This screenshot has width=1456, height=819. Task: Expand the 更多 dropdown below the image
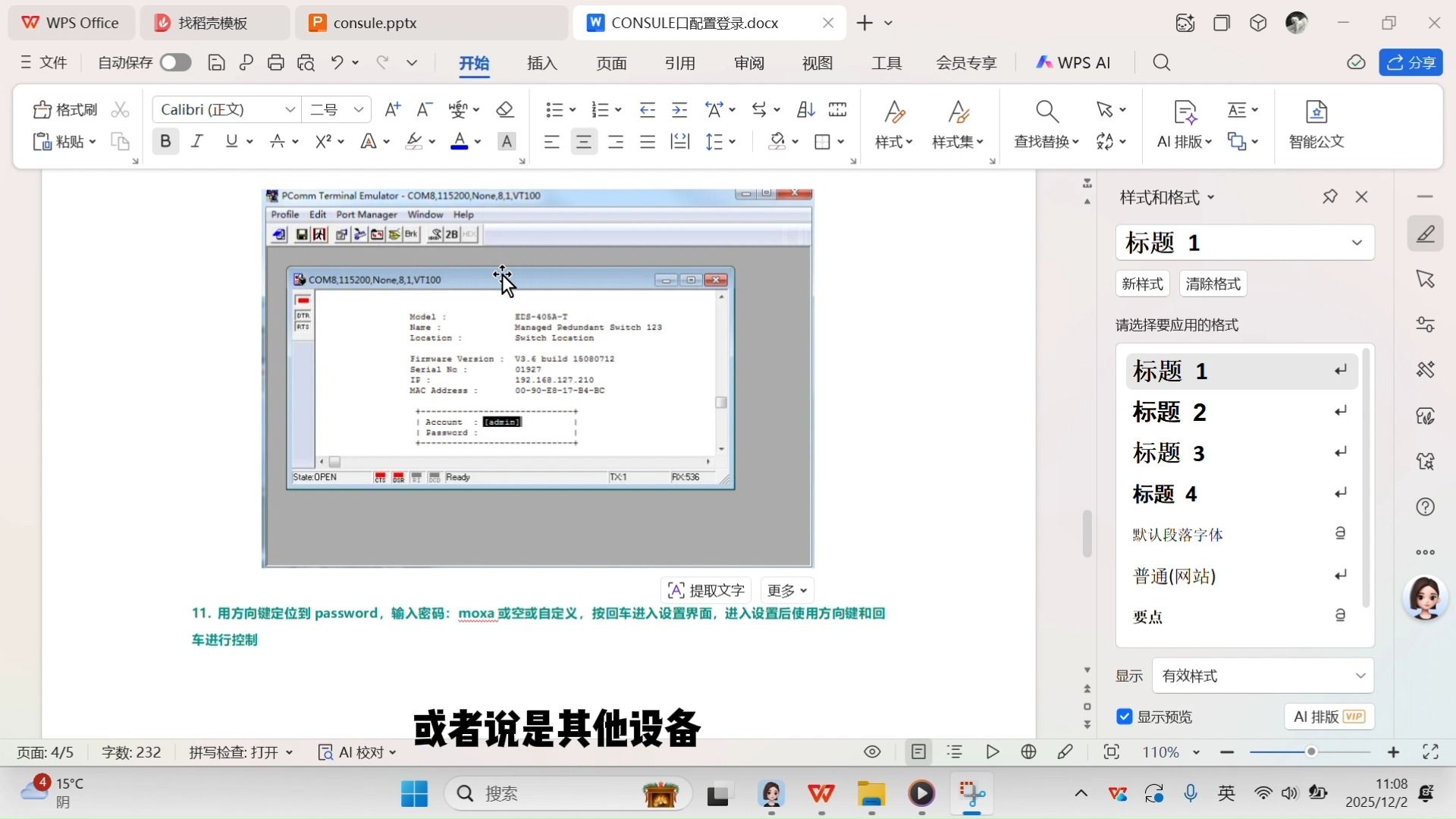(786, 591)
